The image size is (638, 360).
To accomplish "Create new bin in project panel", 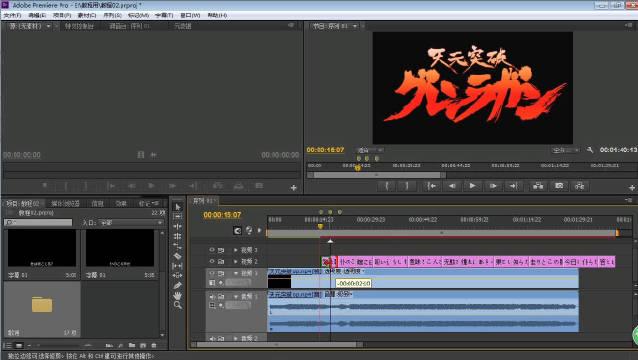I will pos(132,345).
